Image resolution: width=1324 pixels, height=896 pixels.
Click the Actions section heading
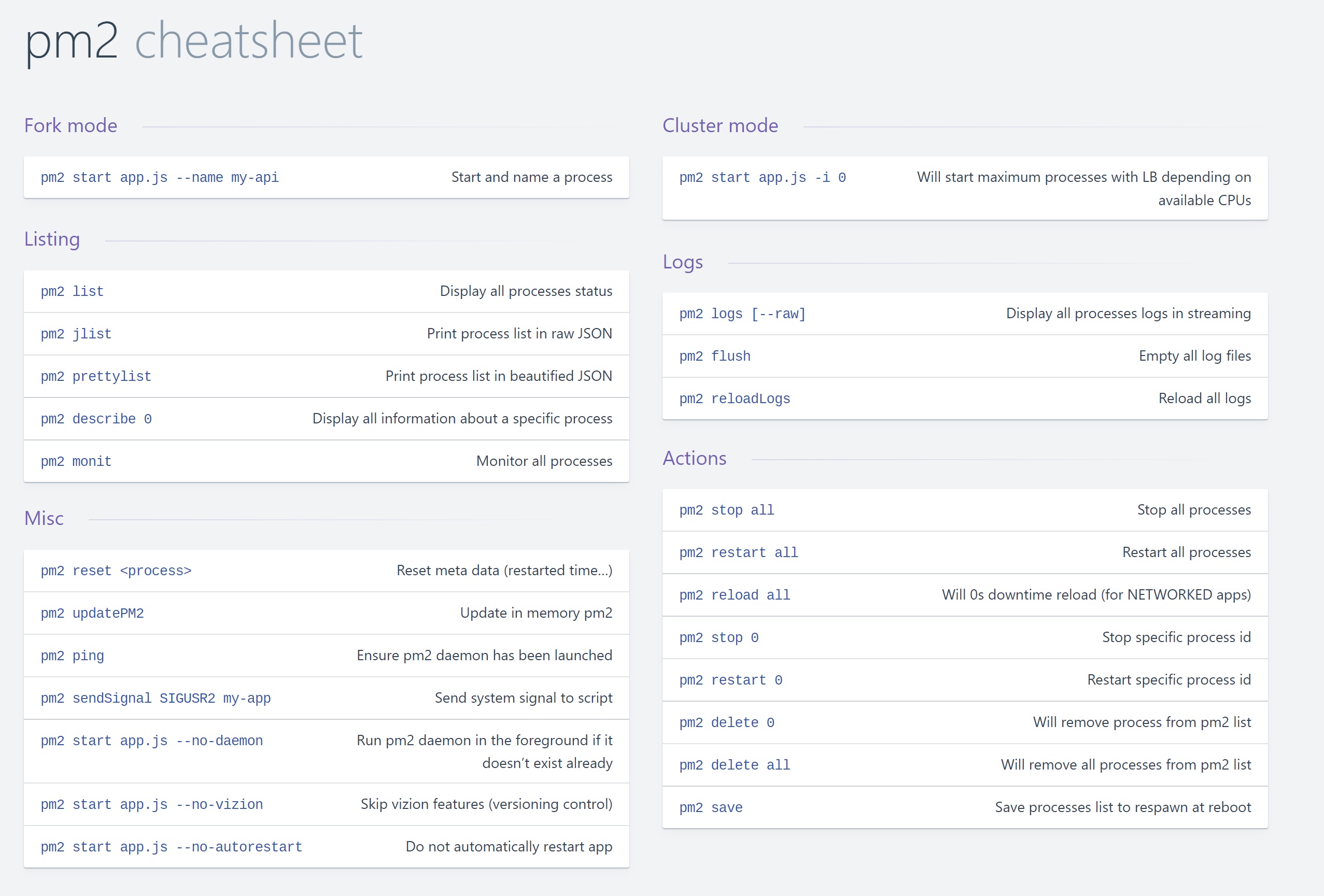695,458
